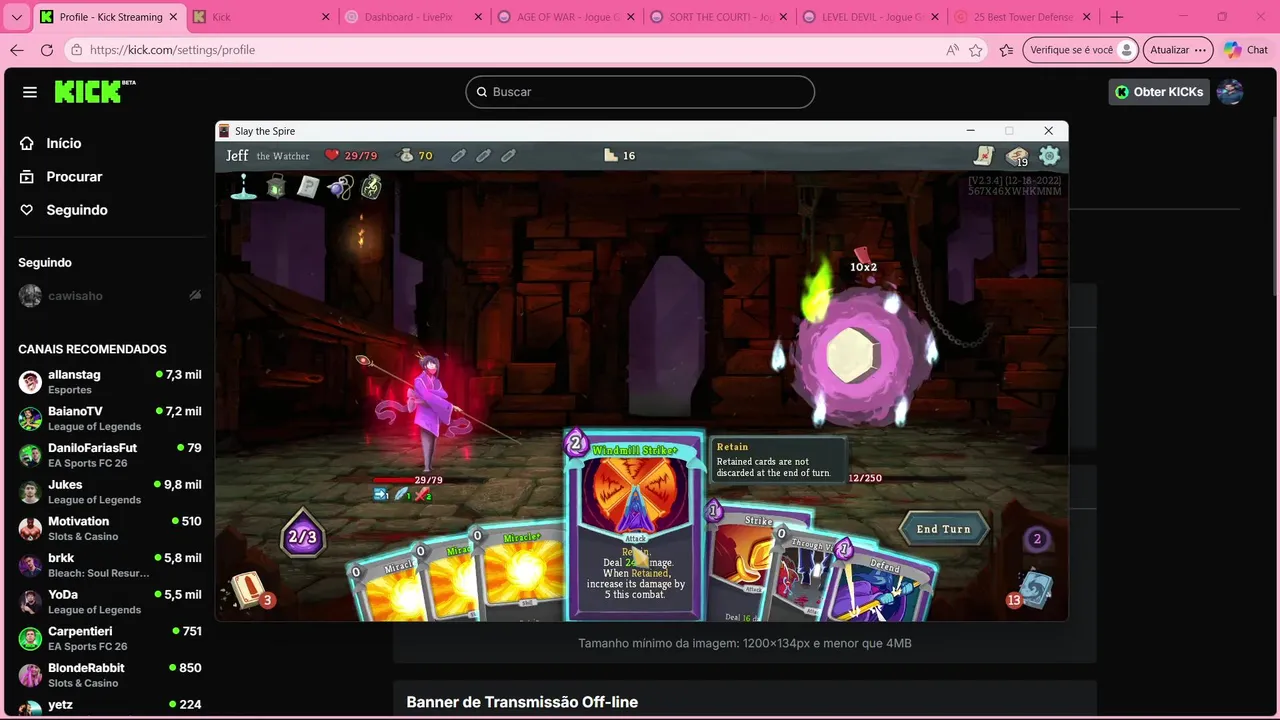Open YoDa recommended channel
1280x720 pixels.
109,601
